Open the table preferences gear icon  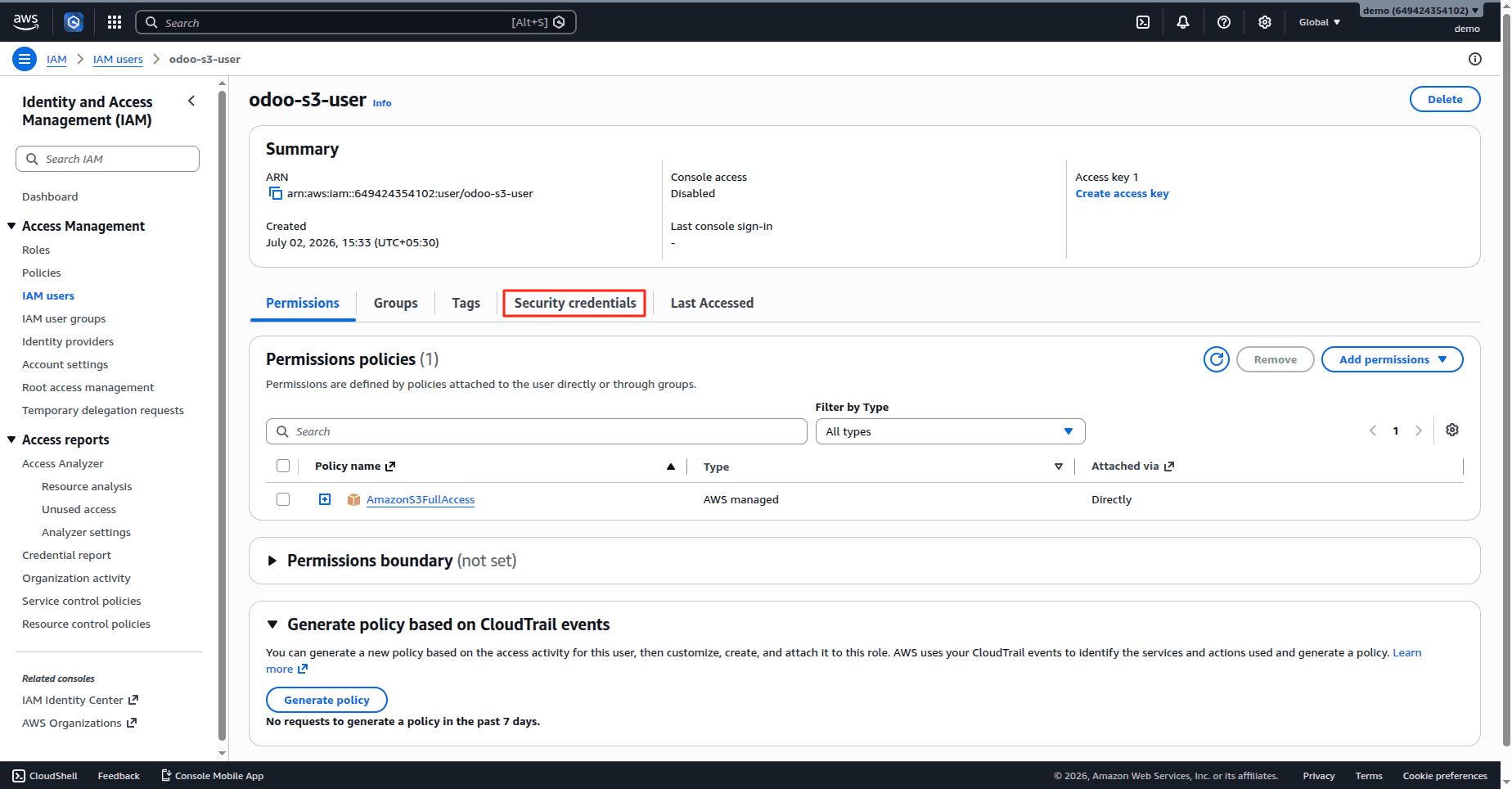tap(1452, 431)
